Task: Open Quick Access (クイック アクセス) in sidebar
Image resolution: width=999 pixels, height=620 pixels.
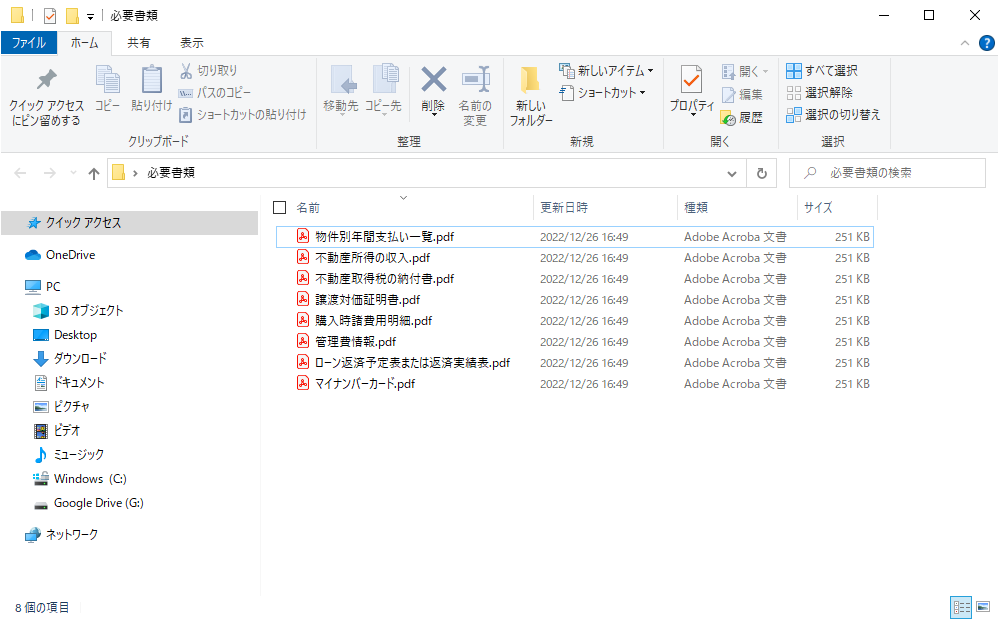Action: pyautogui.click(x=130, y=223)
